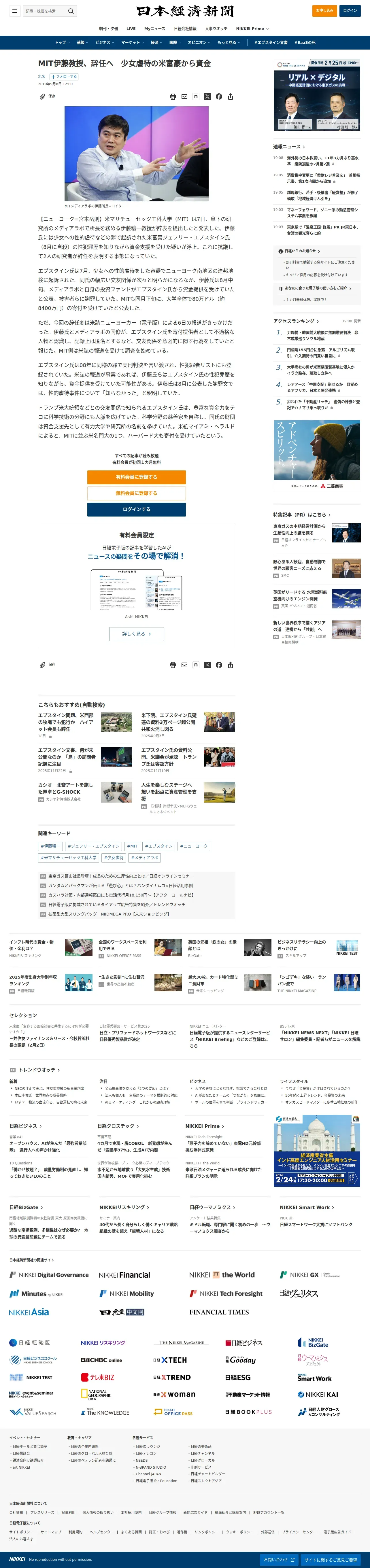The height and width of the screenshot is (1568, 370).
Task: Open 日経 xTECH logo link
Action: 170,1360
